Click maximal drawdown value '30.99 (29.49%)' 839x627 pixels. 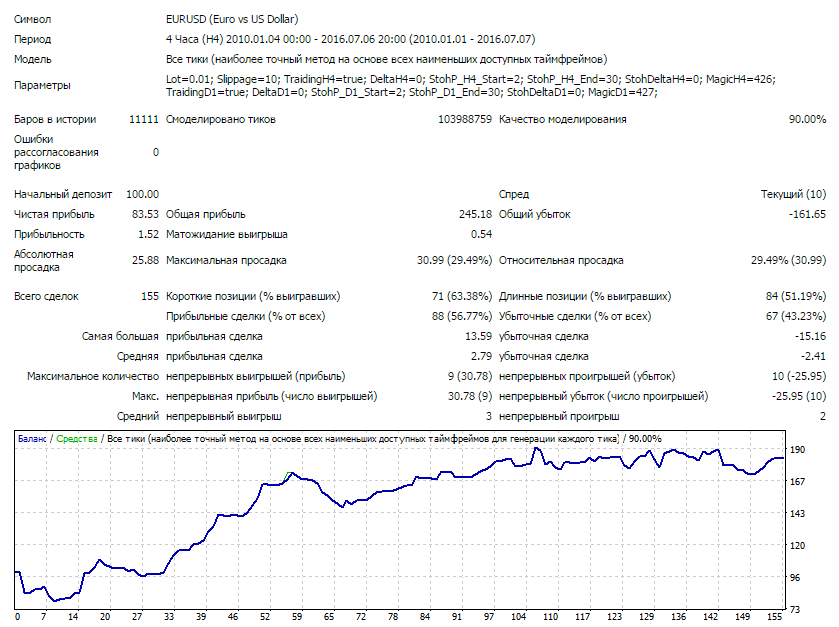pos(454,261)
